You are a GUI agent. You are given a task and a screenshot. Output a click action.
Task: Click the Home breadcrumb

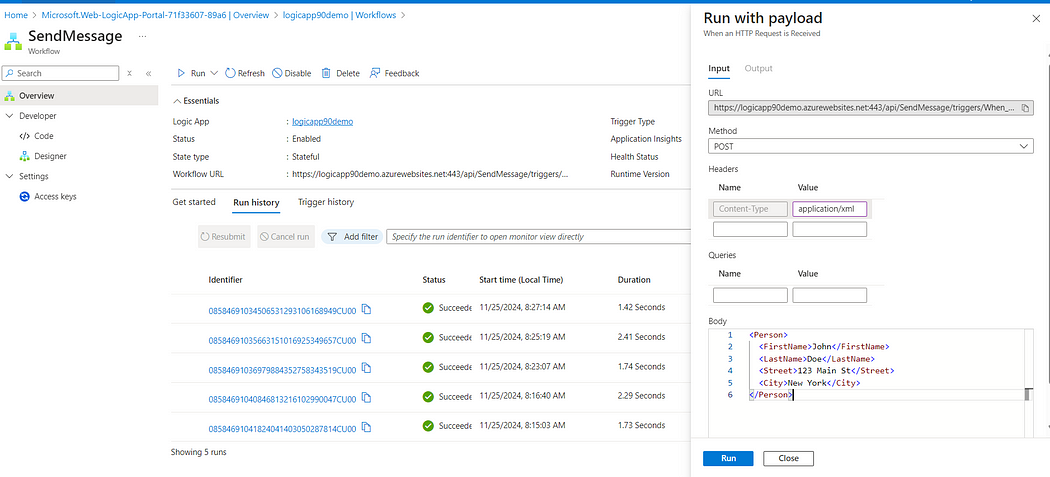point(15,15)
